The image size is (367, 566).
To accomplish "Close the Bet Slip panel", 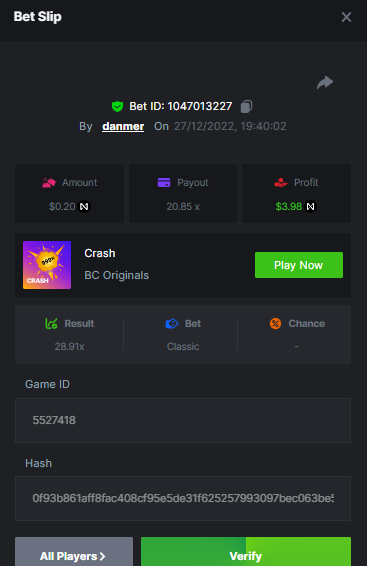I will [346, 17].
